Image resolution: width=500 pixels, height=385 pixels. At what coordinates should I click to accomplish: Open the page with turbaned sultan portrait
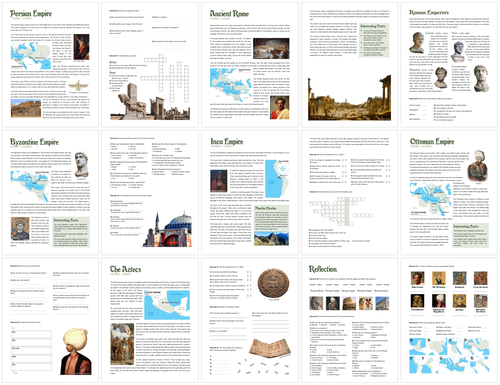50,320
